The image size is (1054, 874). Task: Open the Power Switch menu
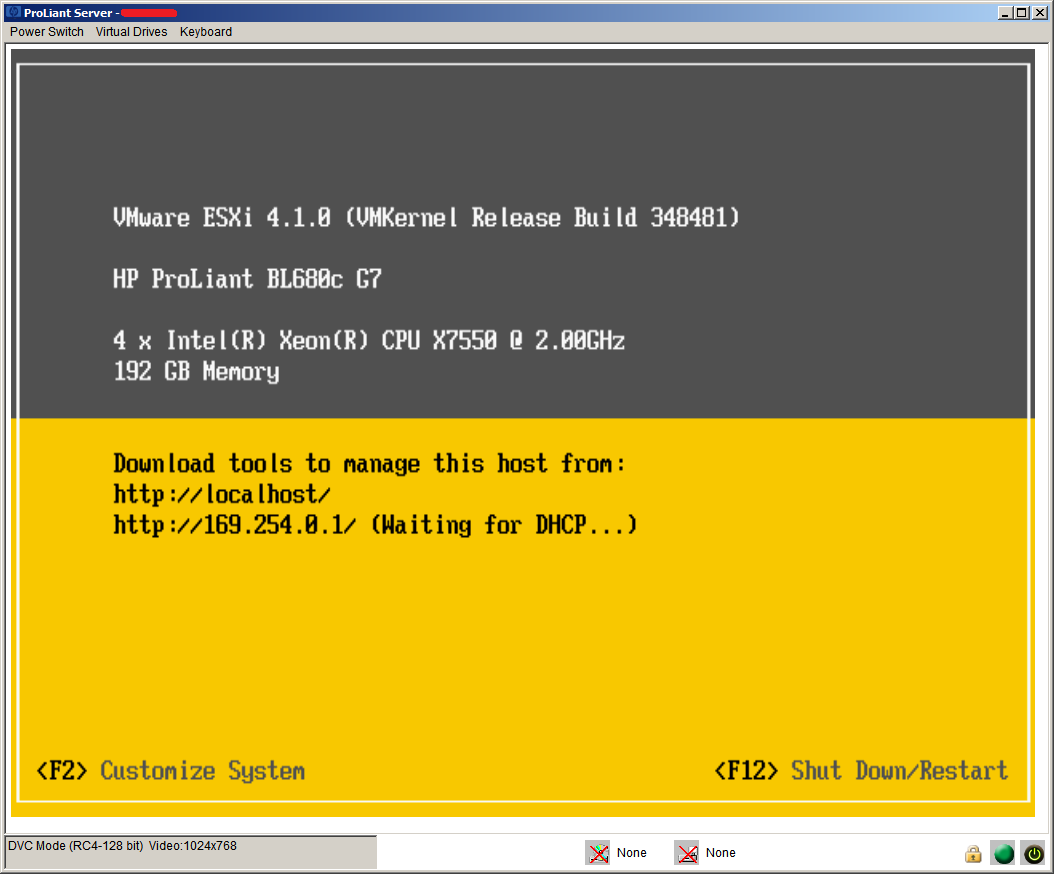click(x=47, y=32)
